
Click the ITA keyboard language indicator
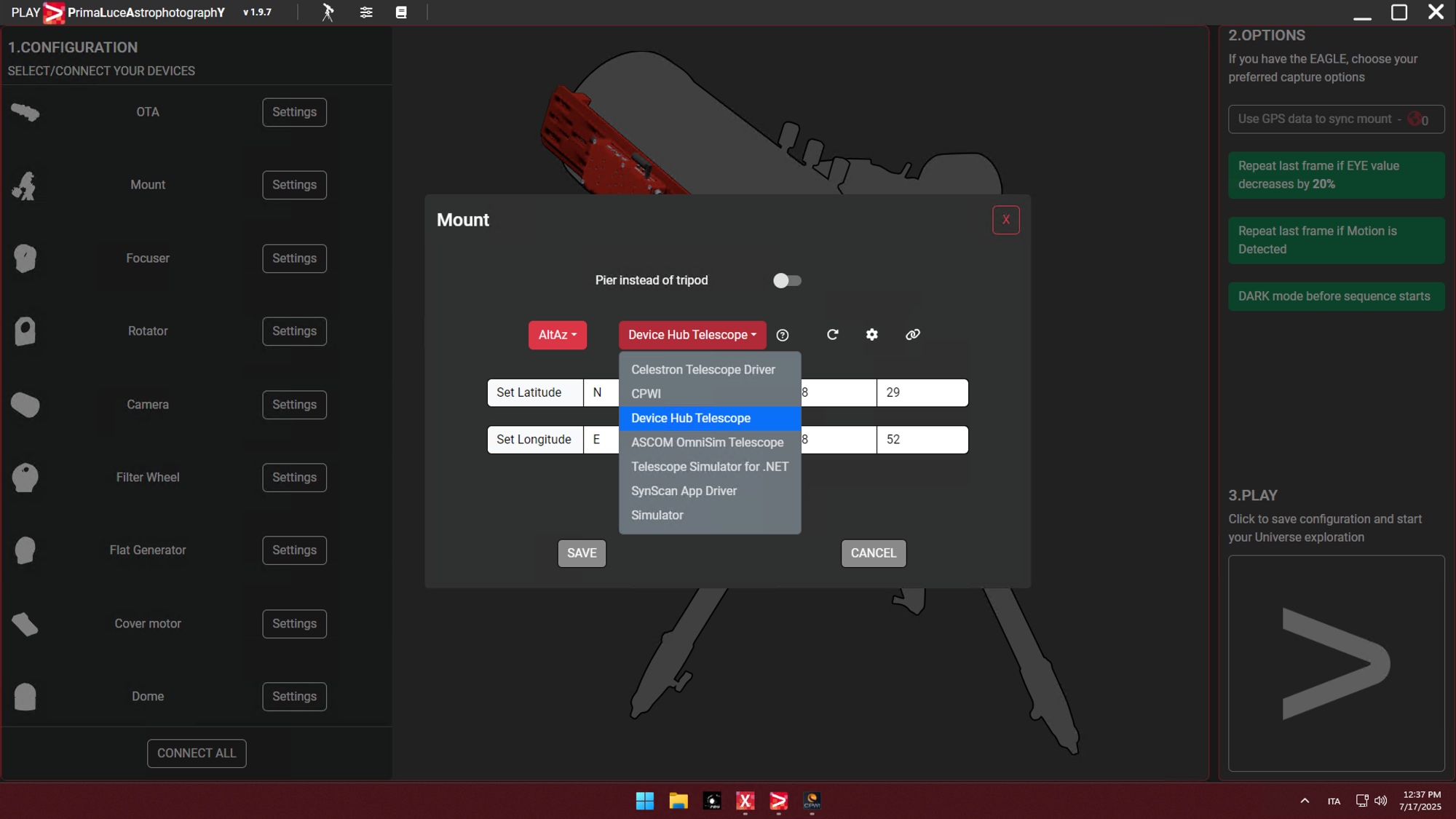[x=1334, y=802]
